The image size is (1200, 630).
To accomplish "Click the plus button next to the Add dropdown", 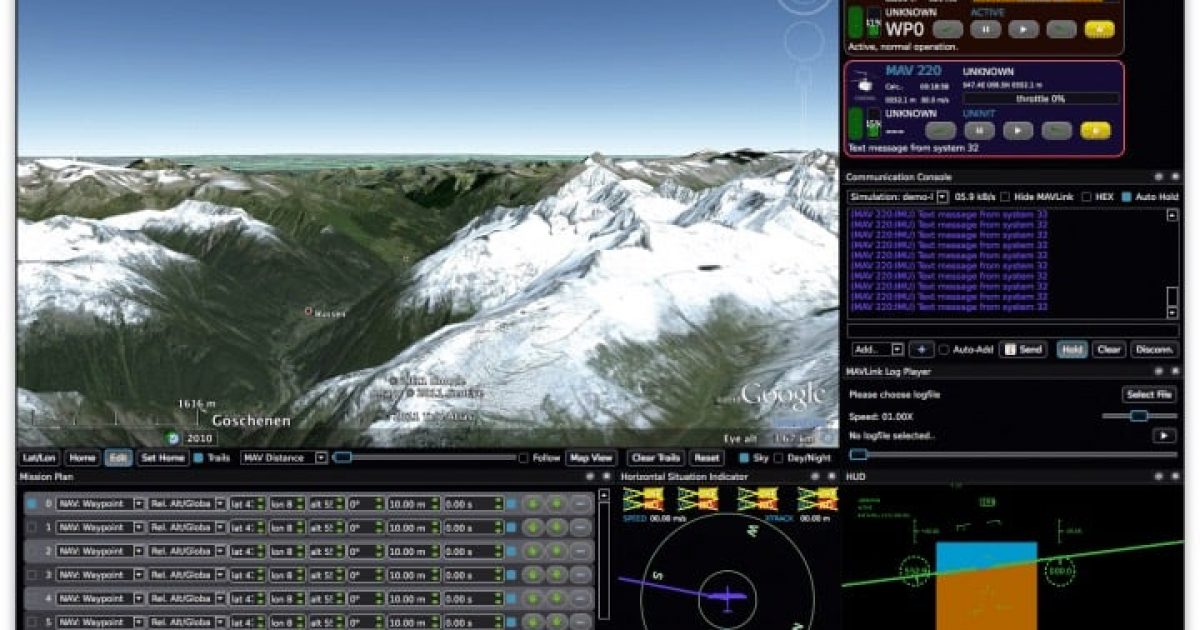I will tap(922, 349).
